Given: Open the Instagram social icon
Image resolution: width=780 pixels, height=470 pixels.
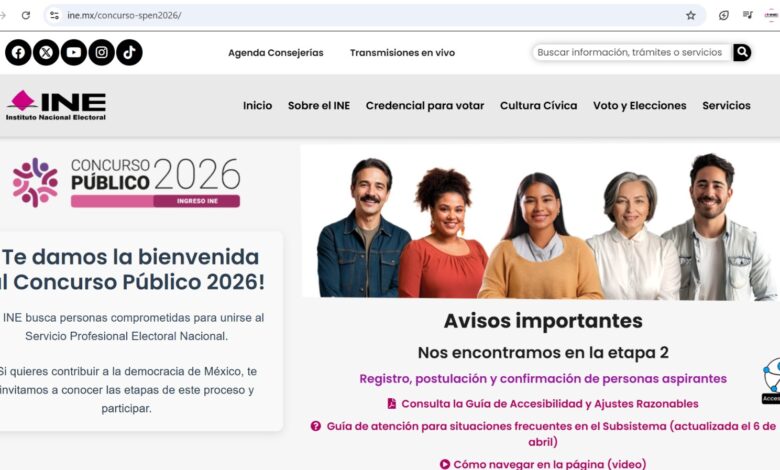Looking at the screenshot, I should pos(101,52).
